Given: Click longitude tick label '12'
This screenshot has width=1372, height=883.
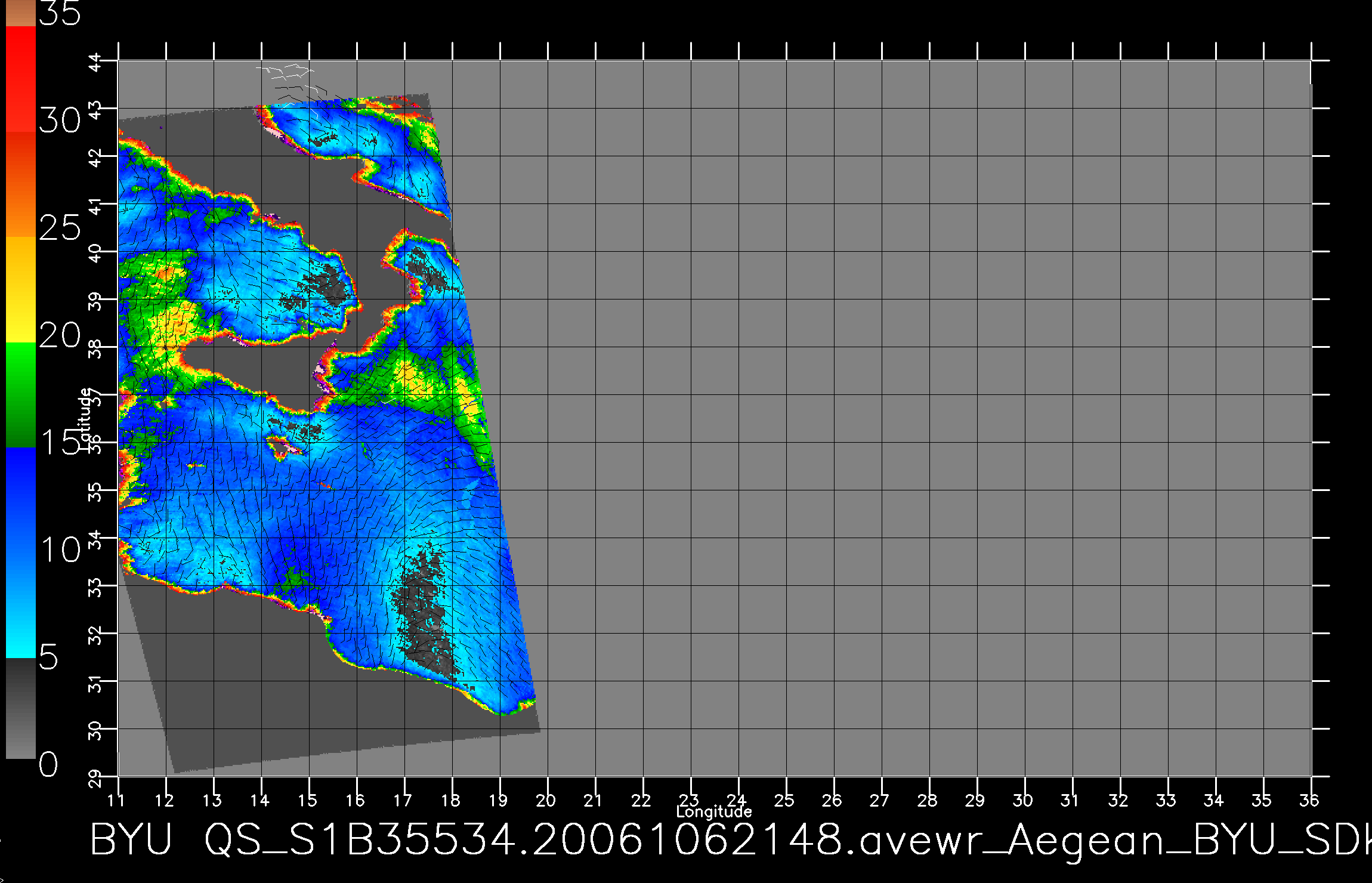Looking at the screenshot, I should point(164,800).
